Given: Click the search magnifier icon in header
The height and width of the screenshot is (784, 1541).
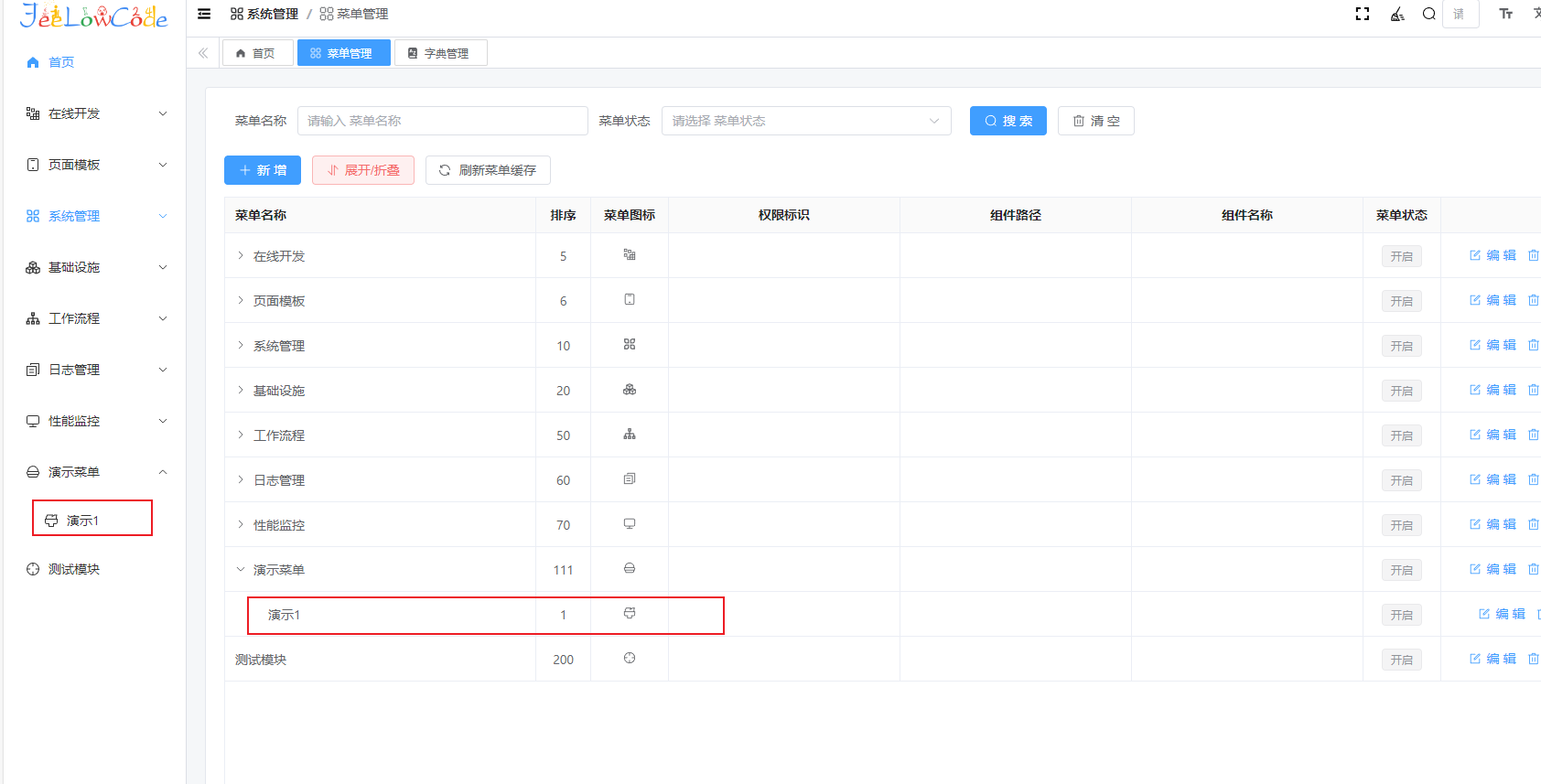Looking at the screenshot, I should (1428, 14).
